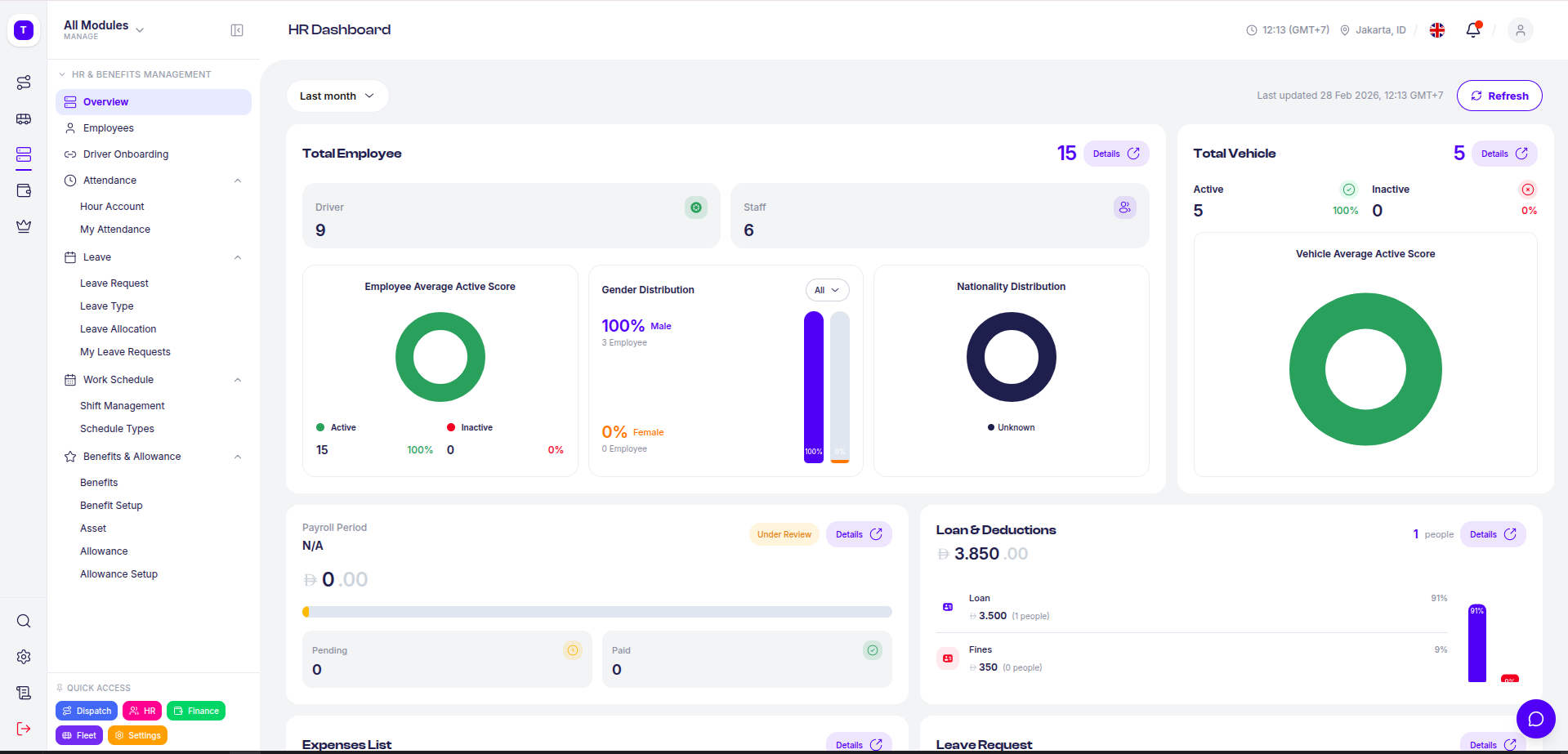
Task: Click the search icon in left rail
Action: [24, 621]
